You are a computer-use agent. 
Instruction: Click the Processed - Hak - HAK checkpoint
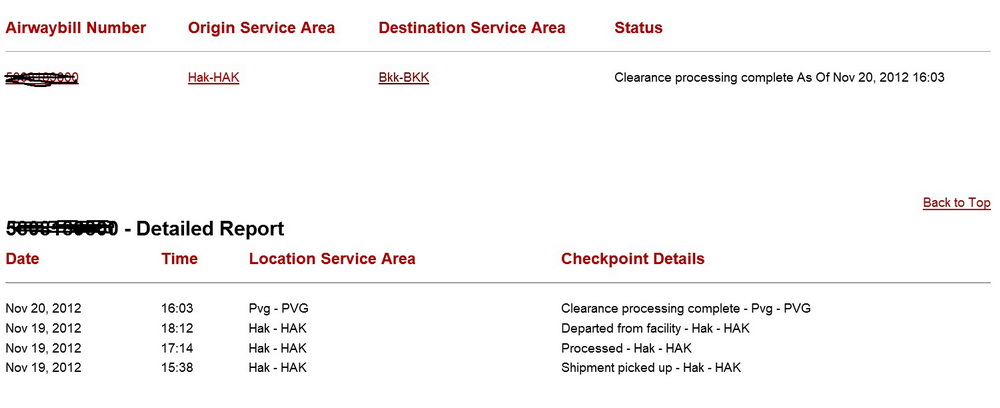(626, 348)
